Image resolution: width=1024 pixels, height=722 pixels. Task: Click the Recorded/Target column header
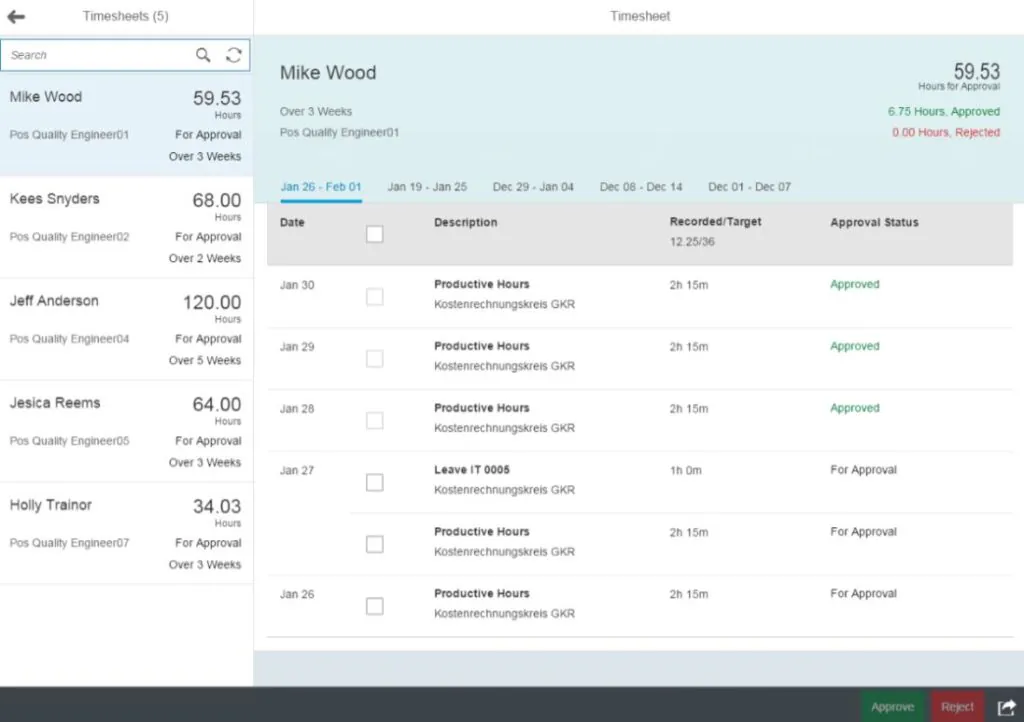(715, 221)
